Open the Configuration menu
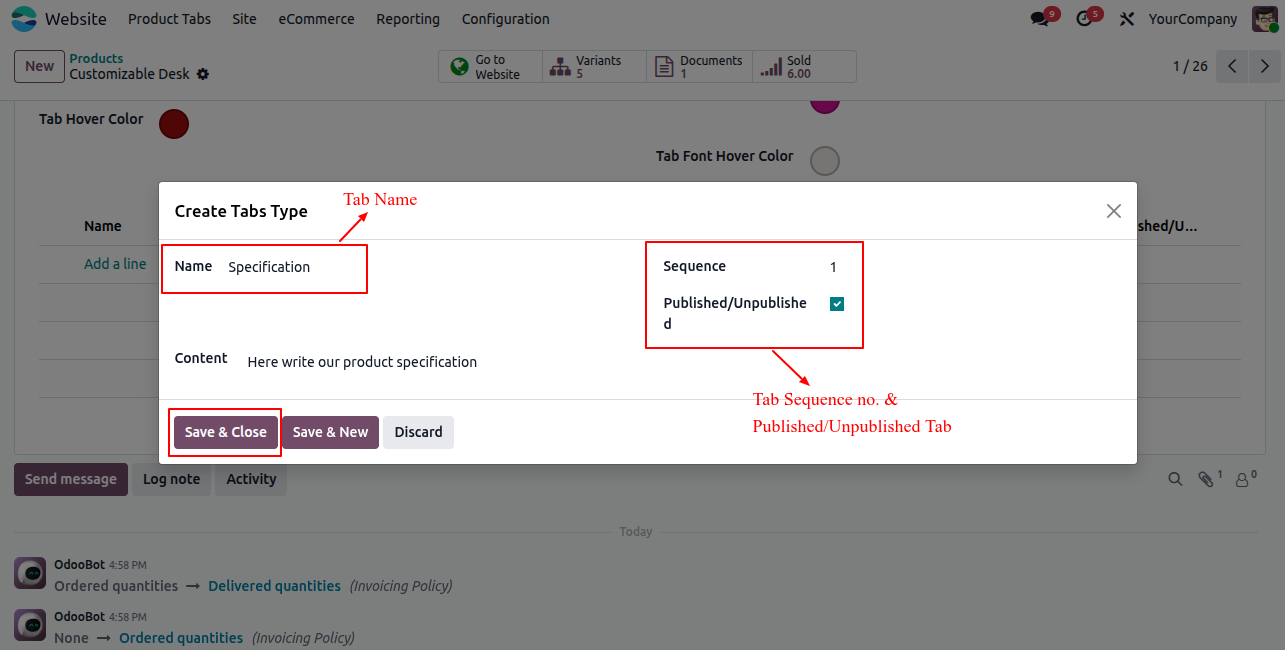The width and height of the screenshot is (1285, 650). [x=505, y=19]
